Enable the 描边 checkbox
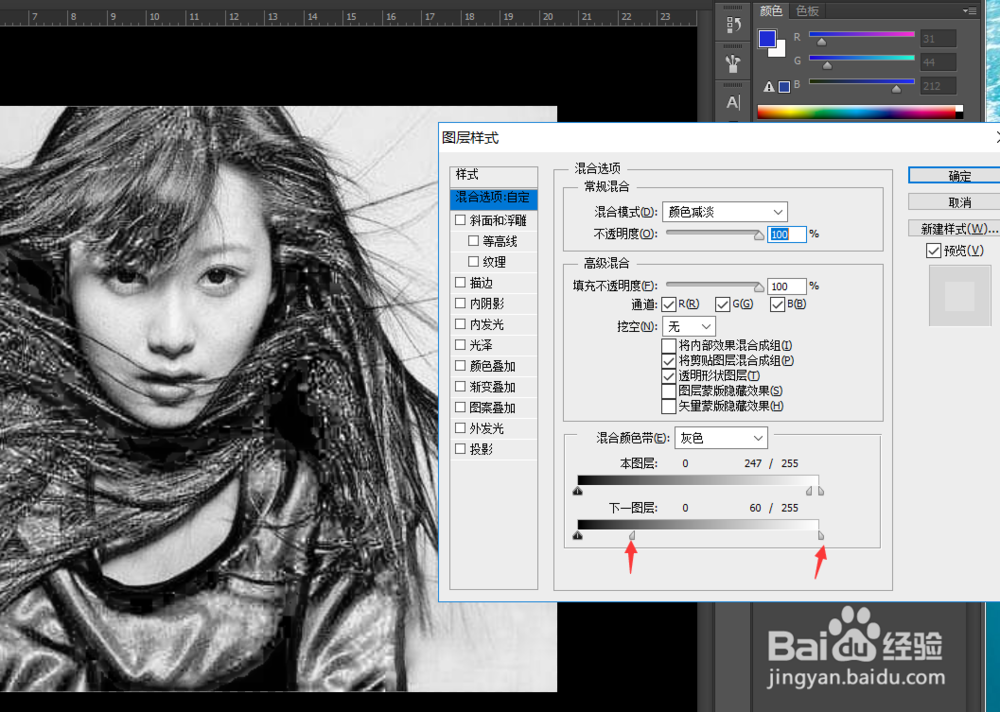Viewport: 1000px width, 712px height. point(460,283)
